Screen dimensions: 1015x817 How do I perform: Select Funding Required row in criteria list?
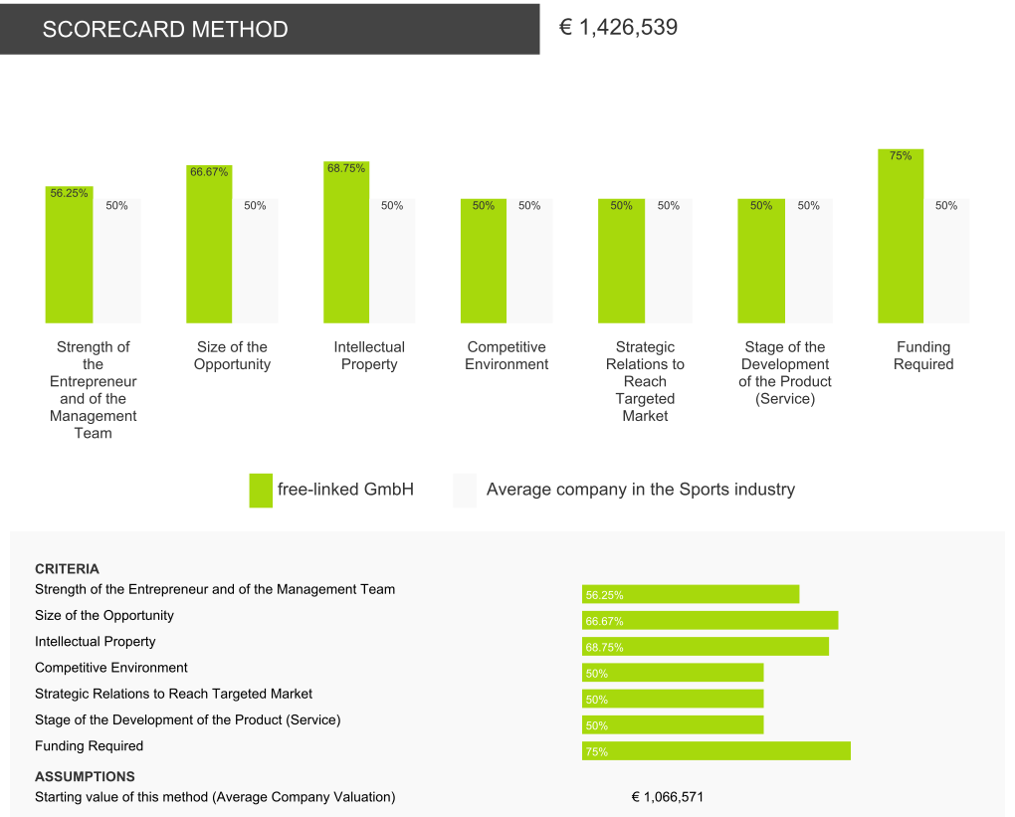(x=89, y=746)
